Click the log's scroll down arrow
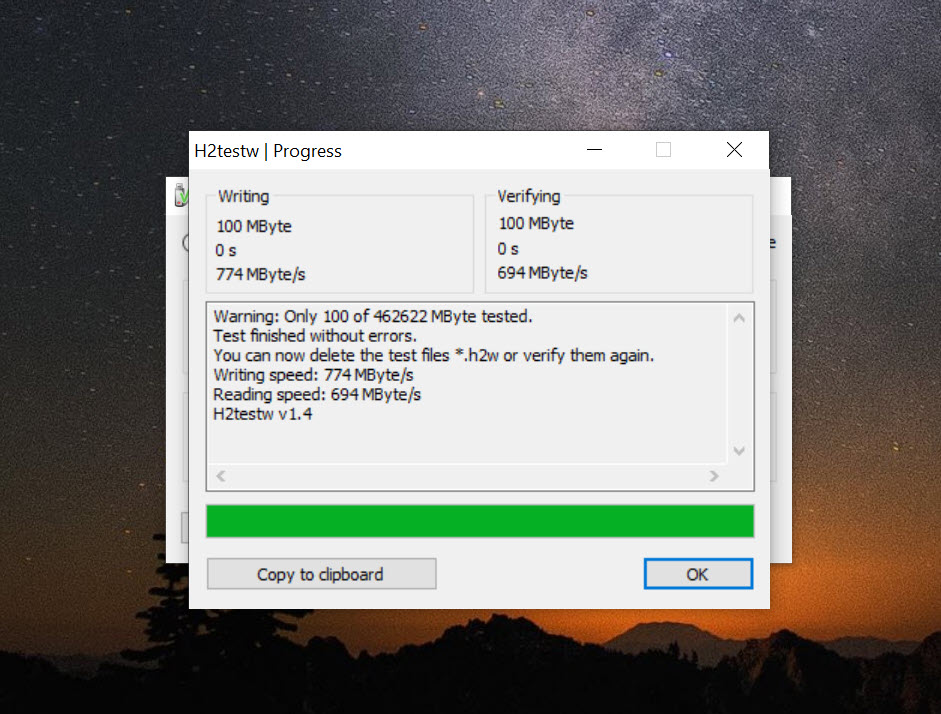941x714 pixels. point(739,451)
